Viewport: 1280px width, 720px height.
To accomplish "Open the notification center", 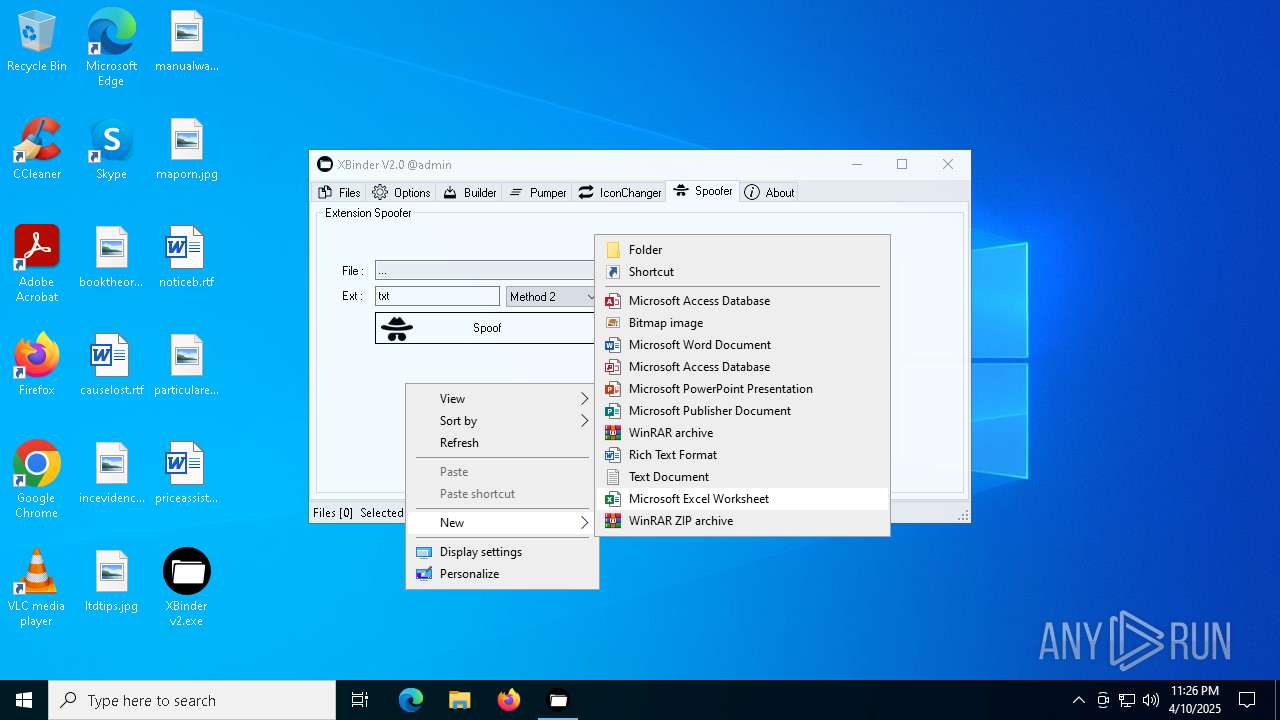I will (1247, 700).
